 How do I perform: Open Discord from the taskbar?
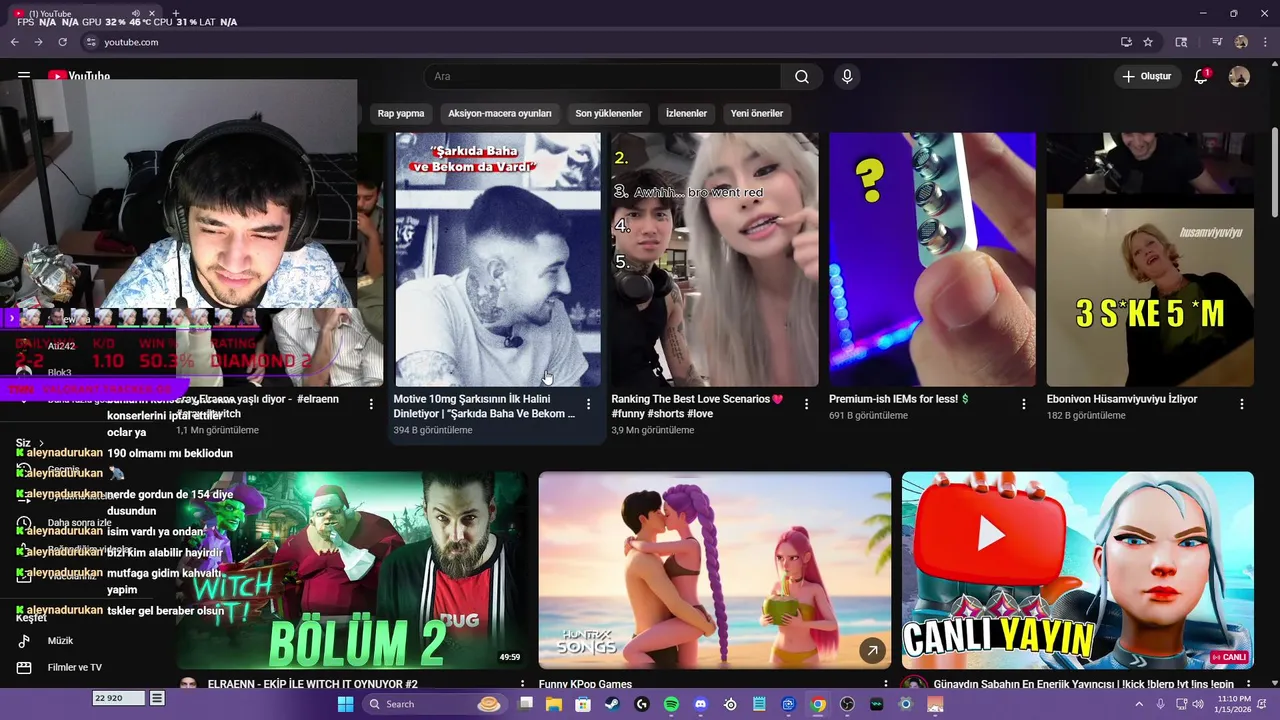point(700,704)
